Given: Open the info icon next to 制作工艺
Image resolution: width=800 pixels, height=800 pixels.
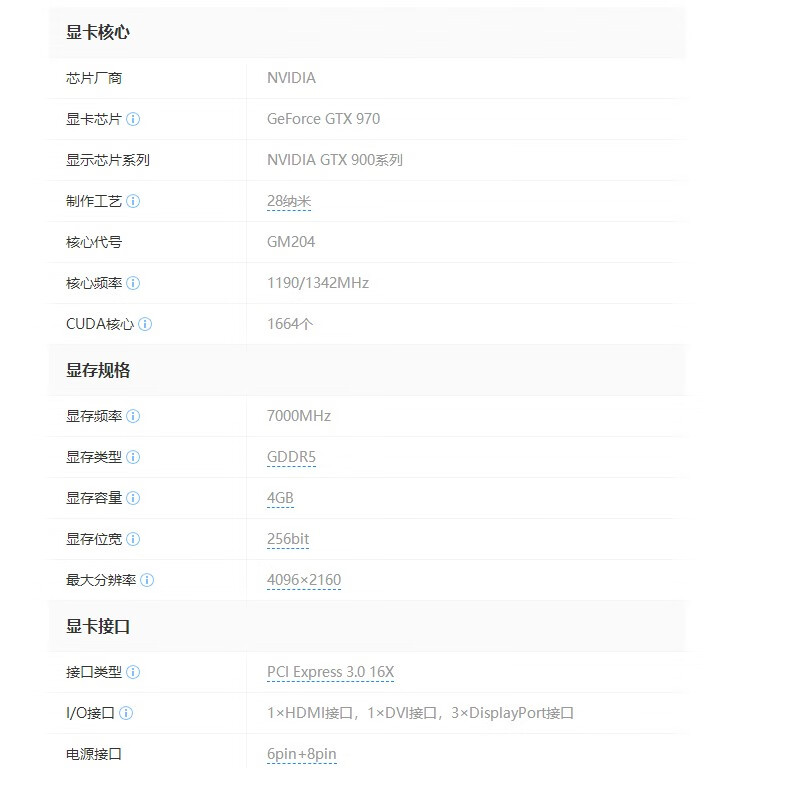Looking at the screenshot, I should 133,201.
